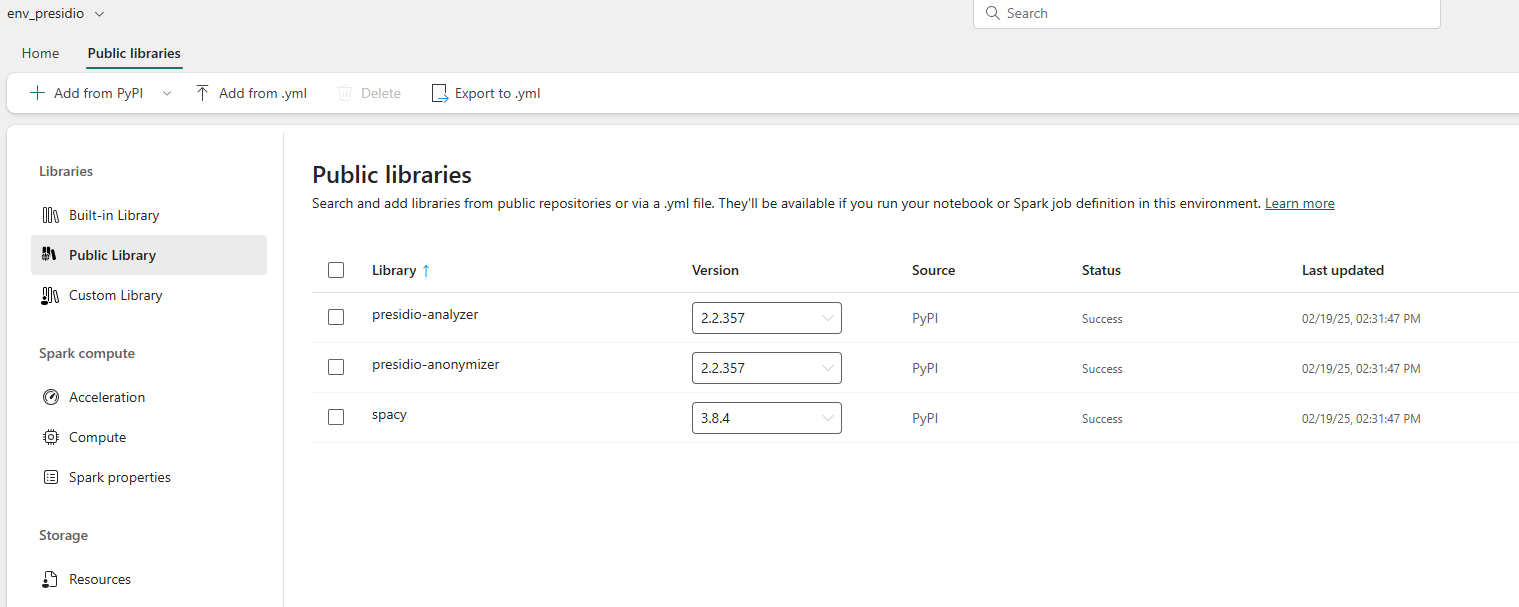Open the Learn more link
Viewport: 1519px width, 607px height.
(1300, 203)
